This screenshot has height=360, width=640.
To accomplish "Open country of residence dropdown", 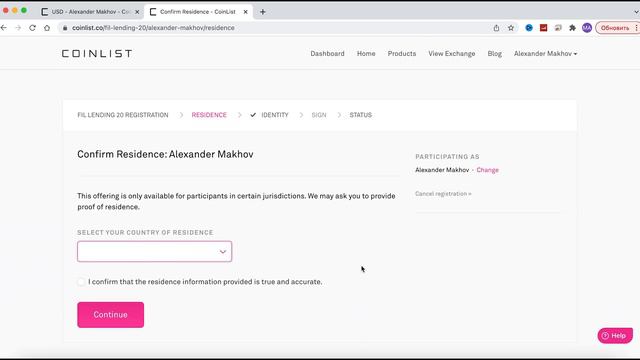I will pos(154,251).
